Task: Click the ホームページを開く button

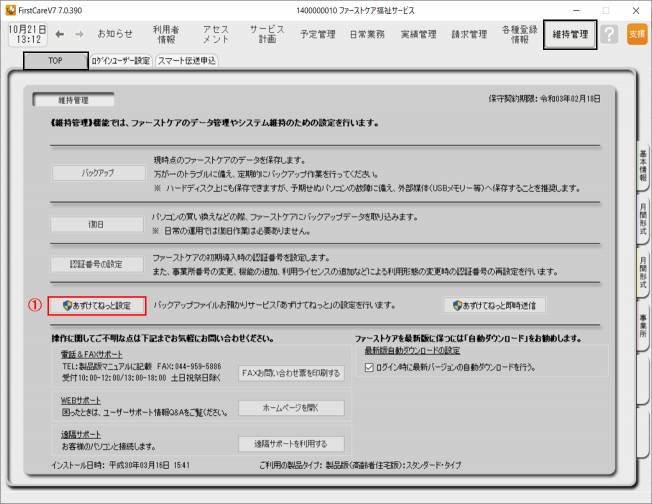Action: coord(291,408)
